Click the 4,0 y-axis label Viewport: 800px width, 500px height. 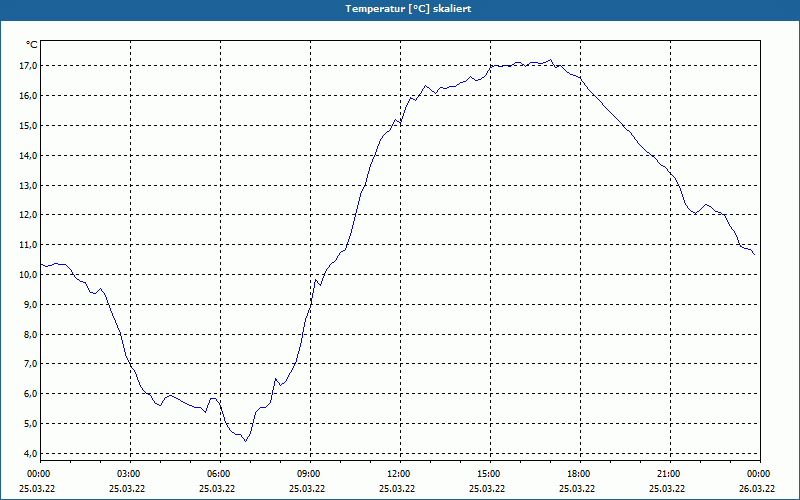click(x=28, y=453)
